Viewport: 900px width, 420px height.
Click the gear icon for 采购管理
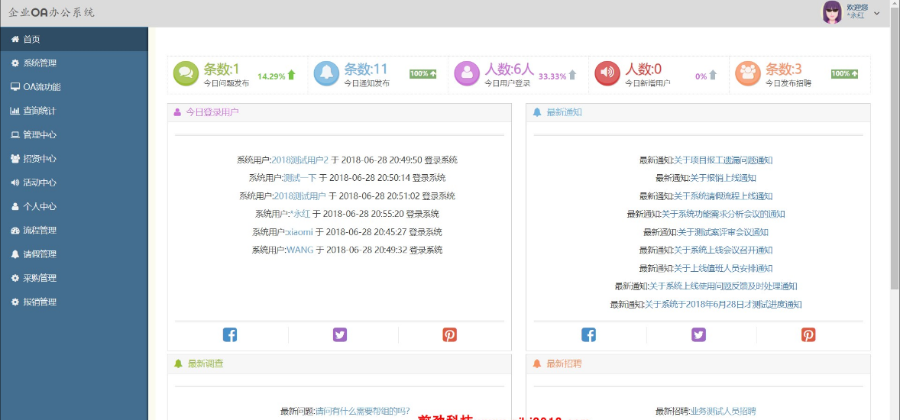15,278
